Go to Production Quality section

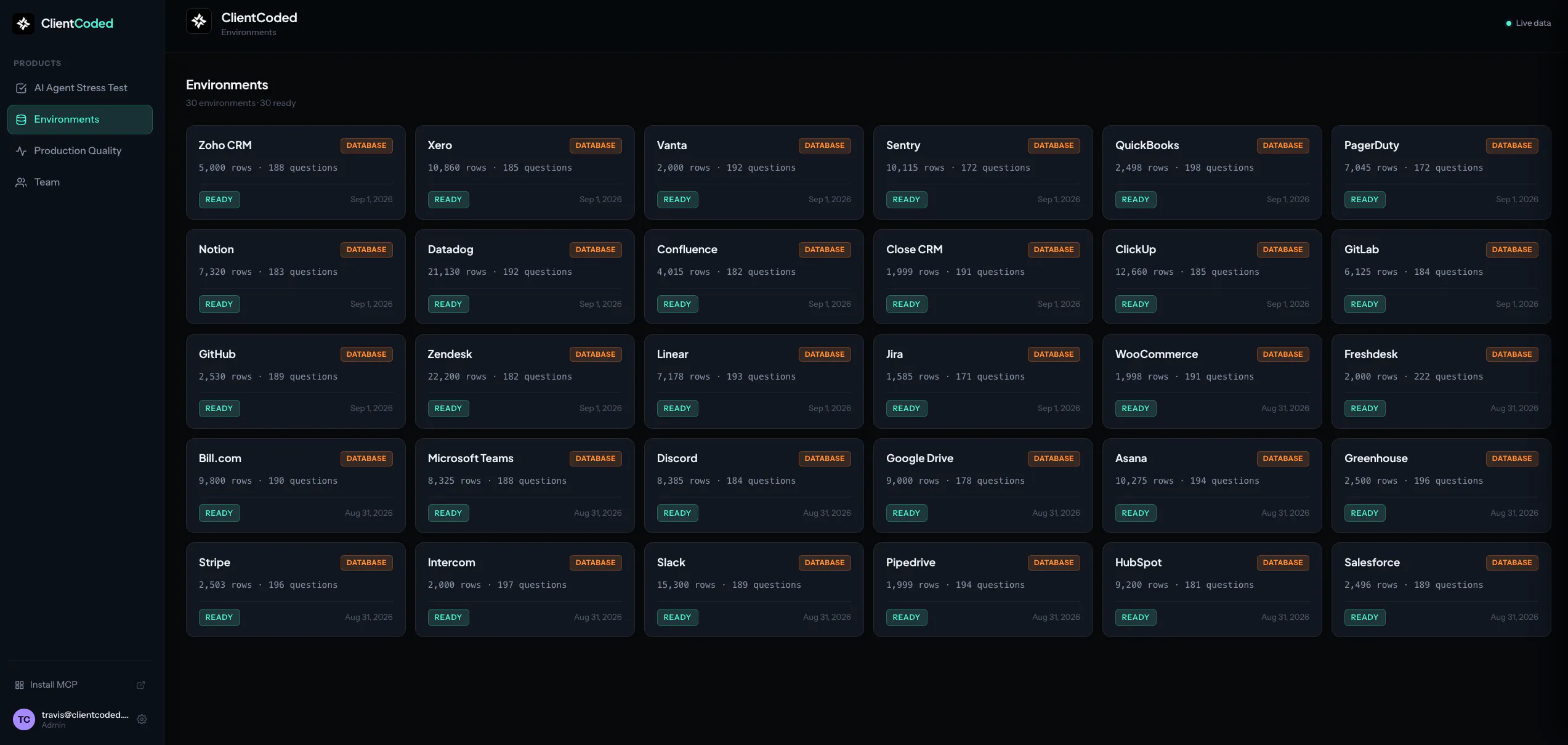point(80,151)
